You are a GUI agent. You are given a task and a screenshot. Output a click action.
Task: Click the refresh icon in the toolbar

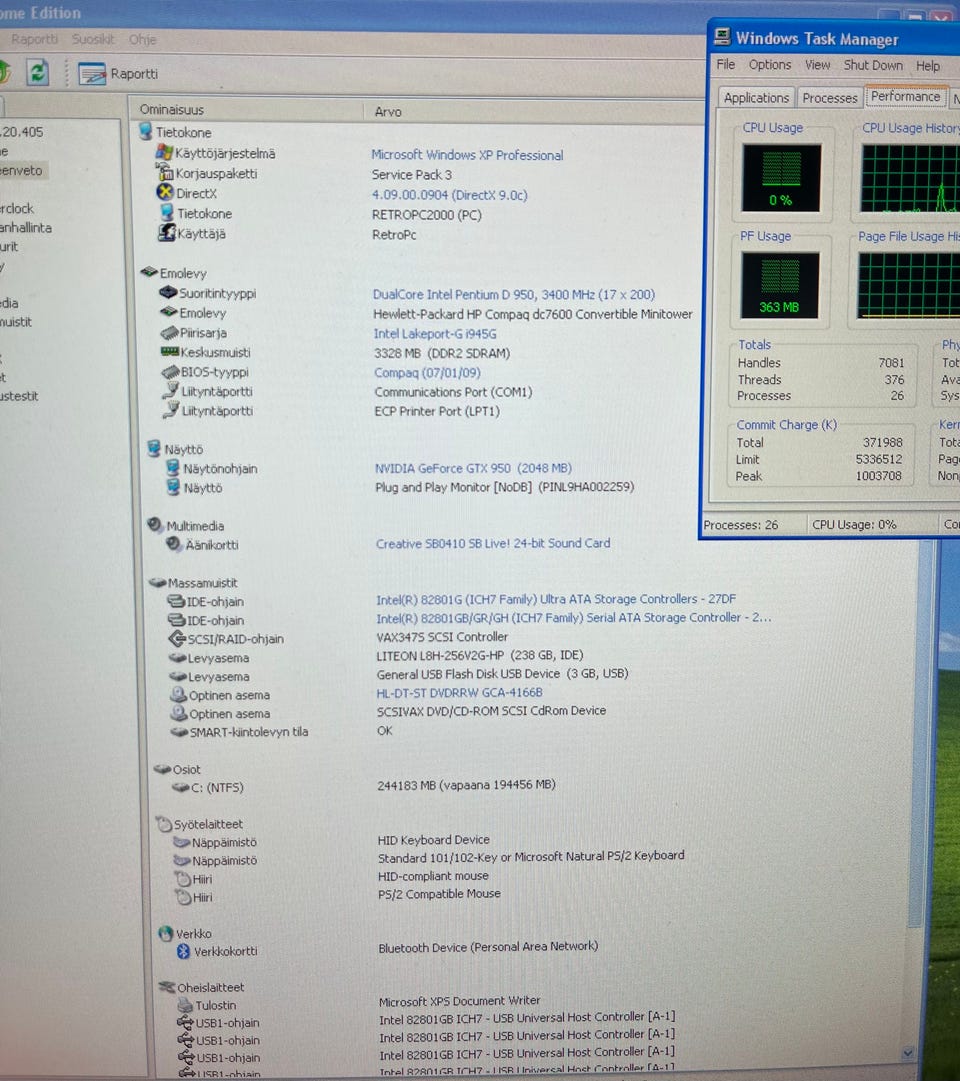coord(37,72)
